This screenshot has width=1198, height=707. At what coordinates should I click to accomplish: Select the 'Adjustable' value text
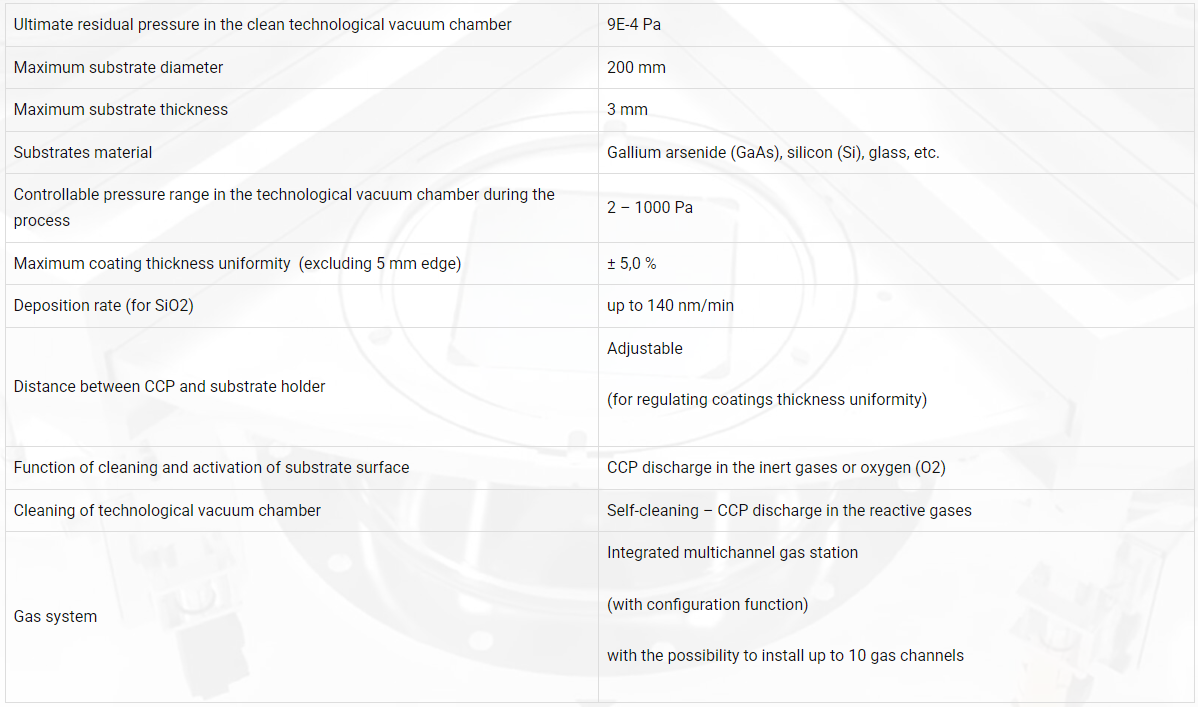[x=644, y=349]
